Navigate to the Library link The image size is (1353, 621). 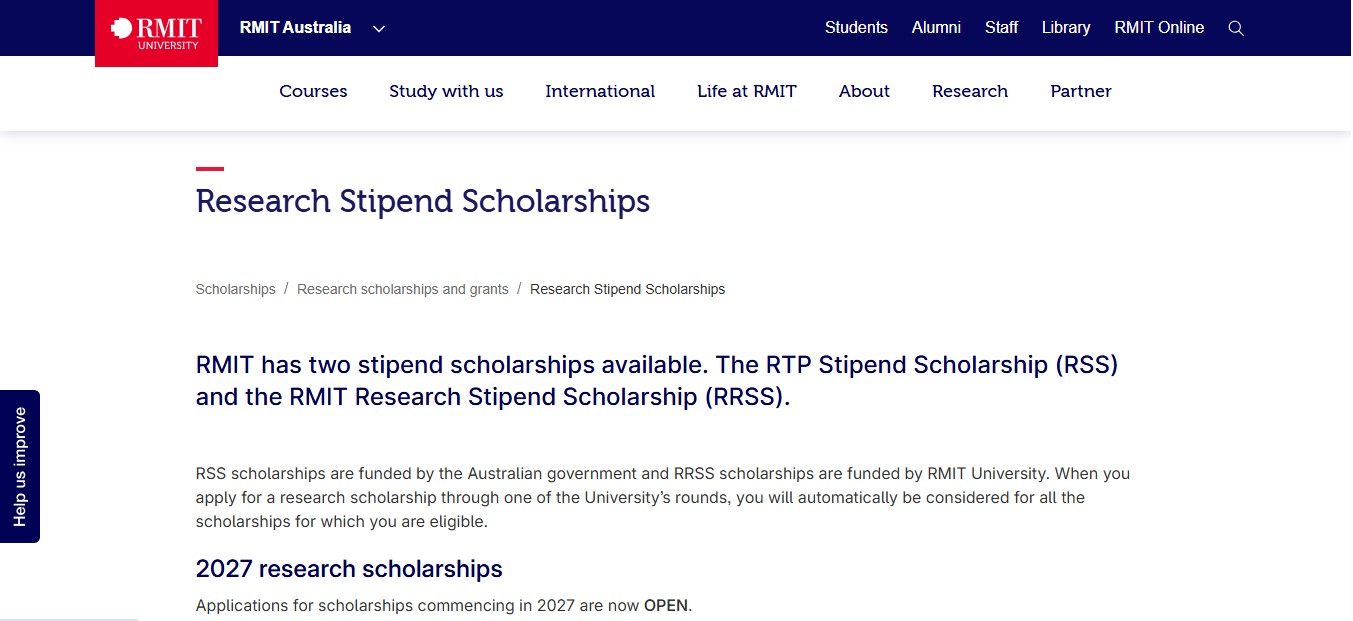coord(1066,28)
